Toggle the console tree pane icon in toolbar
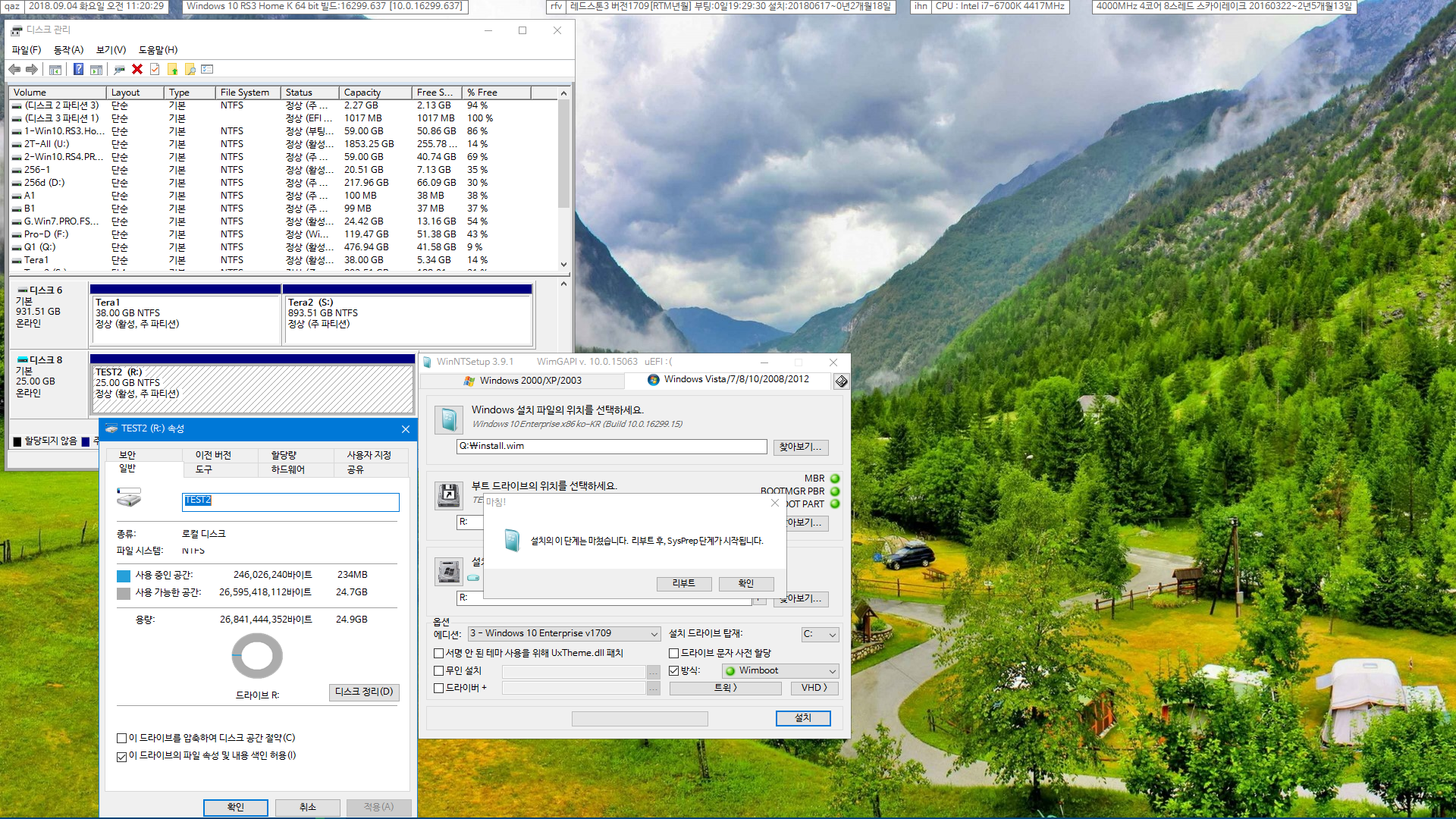Image resolution: width=1456 pixels, height=819 pixels. pyautogui.click(x=55, y=70)
